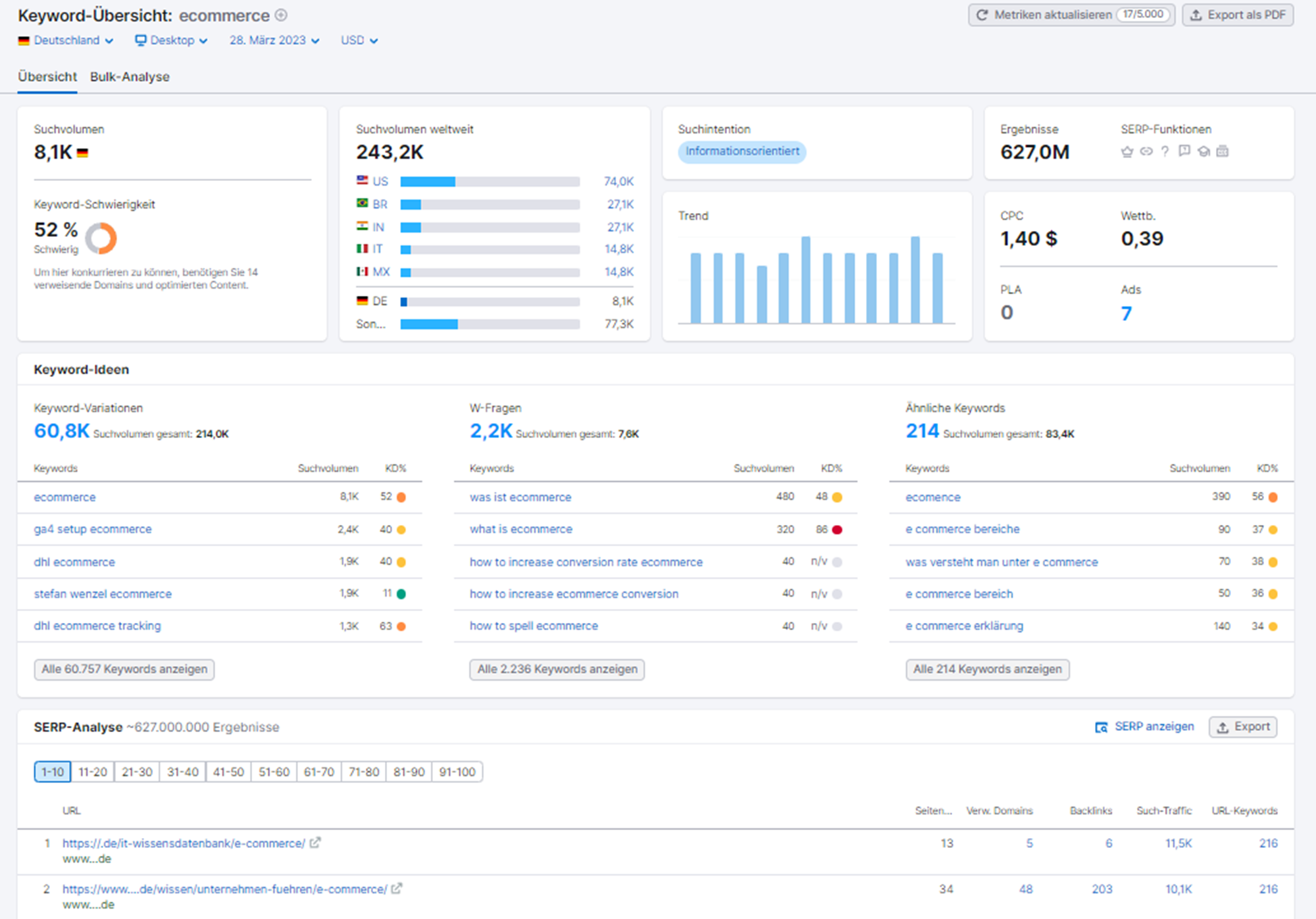This screenshot has width=1316, height=919.
Task: Click the Germany flag beside Suchvolumen 8,1K
Action: (x=82, y=153)
